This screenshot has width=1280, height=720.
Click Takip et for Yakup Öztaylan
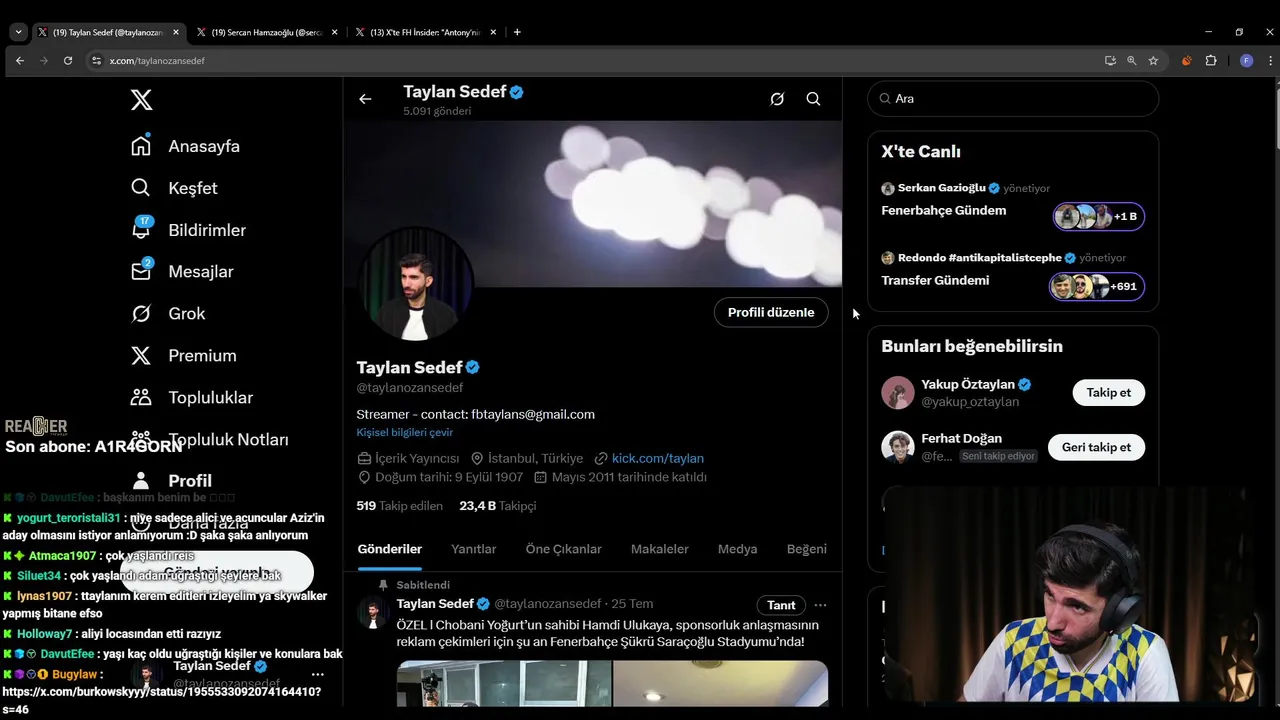point(1108,392)
